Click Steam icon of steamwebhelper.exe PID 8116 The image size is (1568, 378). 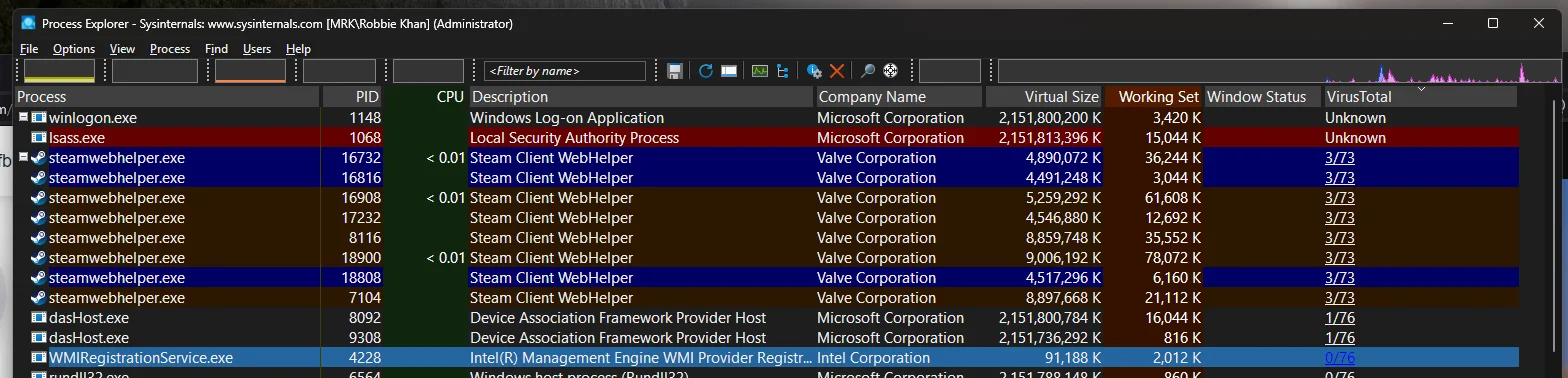pos(38,238)
